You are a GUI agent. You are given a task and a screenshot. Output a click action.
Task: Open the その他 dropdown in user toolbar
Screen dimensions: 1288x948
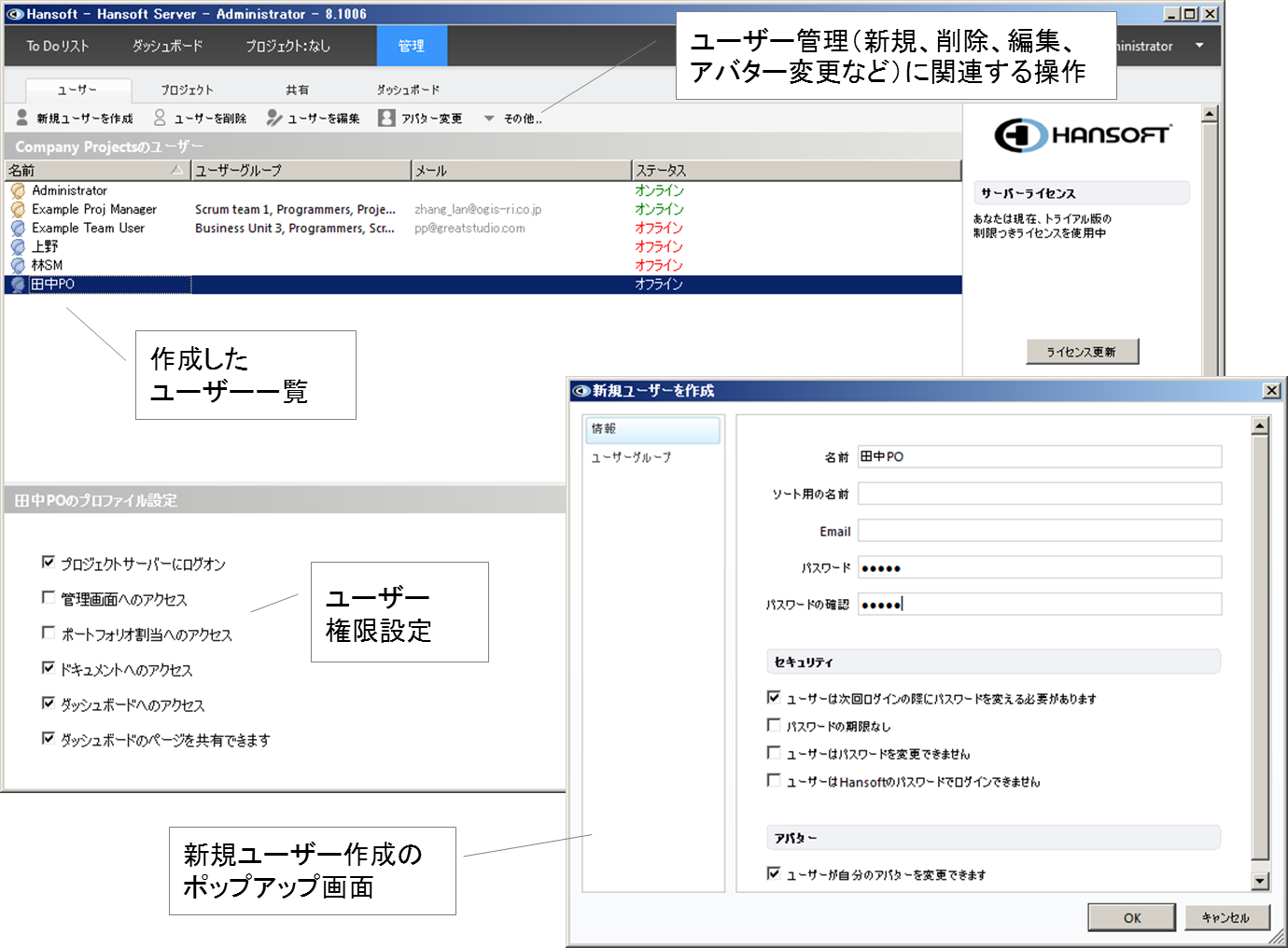(x=513, y=118)
